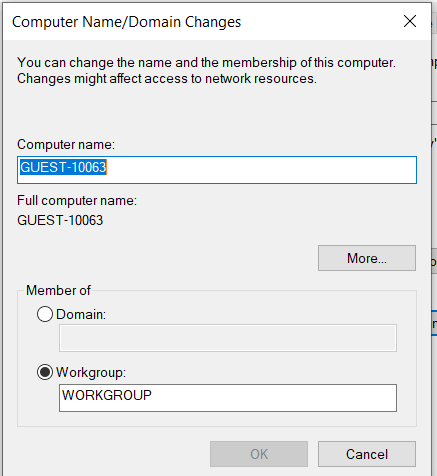The height and width of the screenshot is (476, 437).
Task: Click the Workgroup option label text
Action: (x=91, y=372)
